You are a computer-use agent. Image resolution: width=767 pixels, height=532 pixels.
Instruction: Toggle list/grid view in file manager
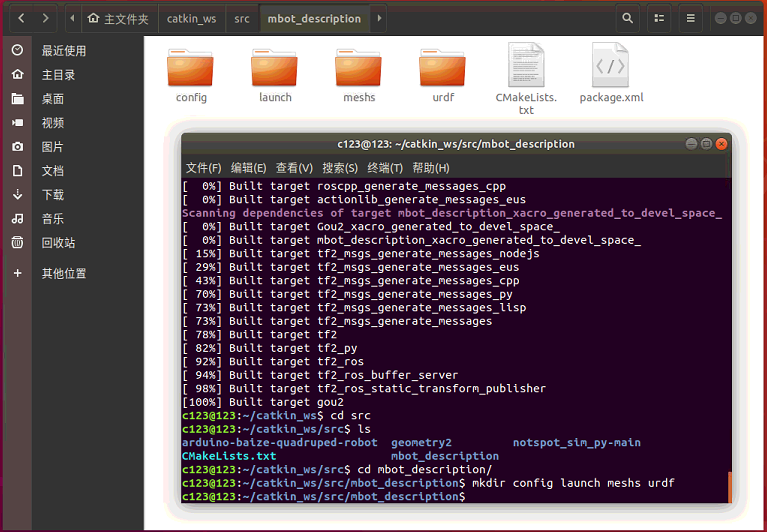coord(659,19)
